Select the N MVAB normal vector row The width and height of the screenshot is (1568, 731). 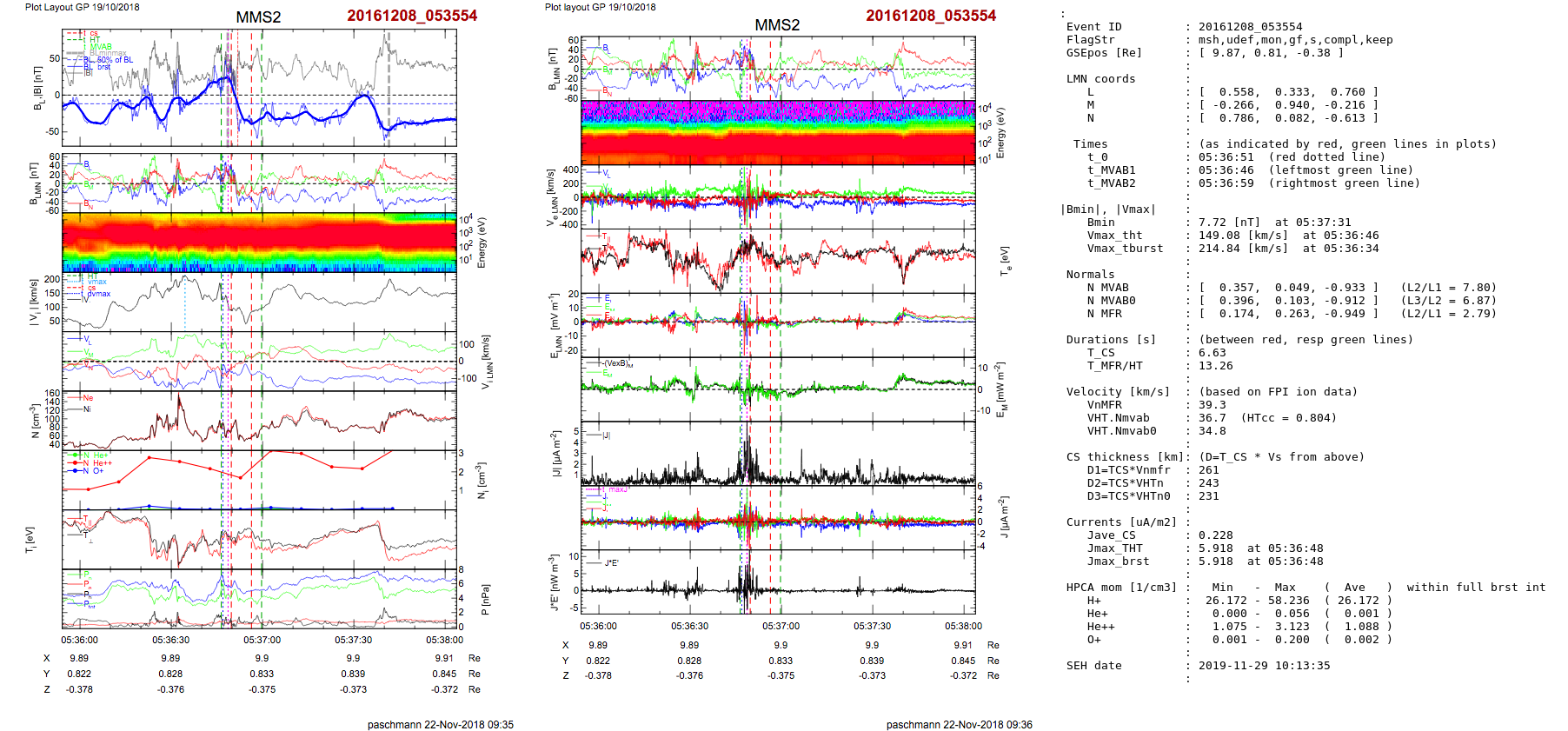click(1288, 288)
